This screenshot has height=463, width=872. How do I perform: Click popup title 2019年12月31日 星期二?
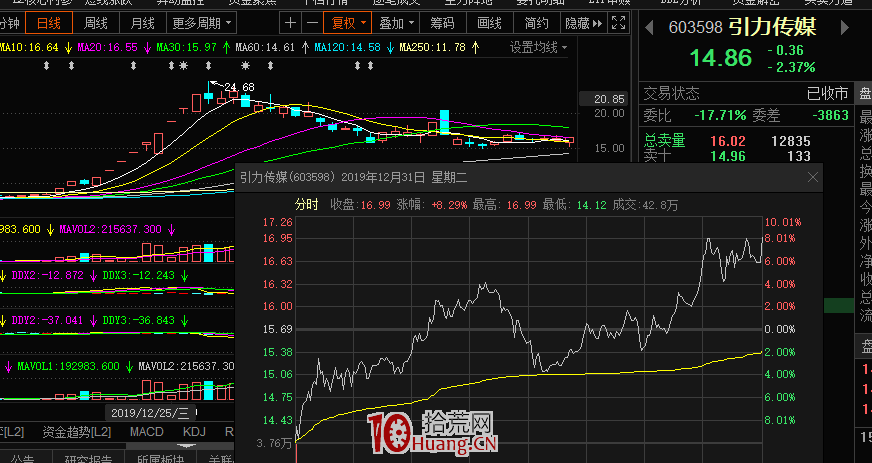[404, 177]
